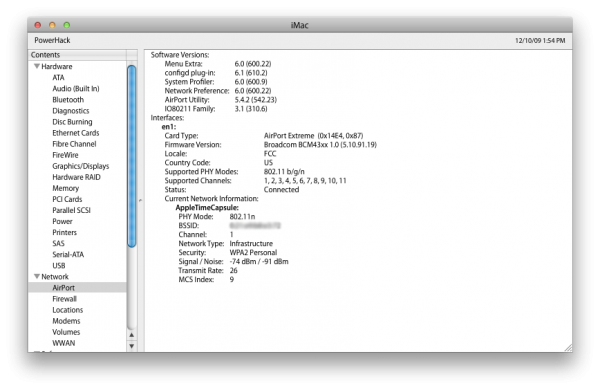The width and height of the screenshot is (600, 390).
Task: Select ATA in the Hardware list
Action: click(58, 77)
